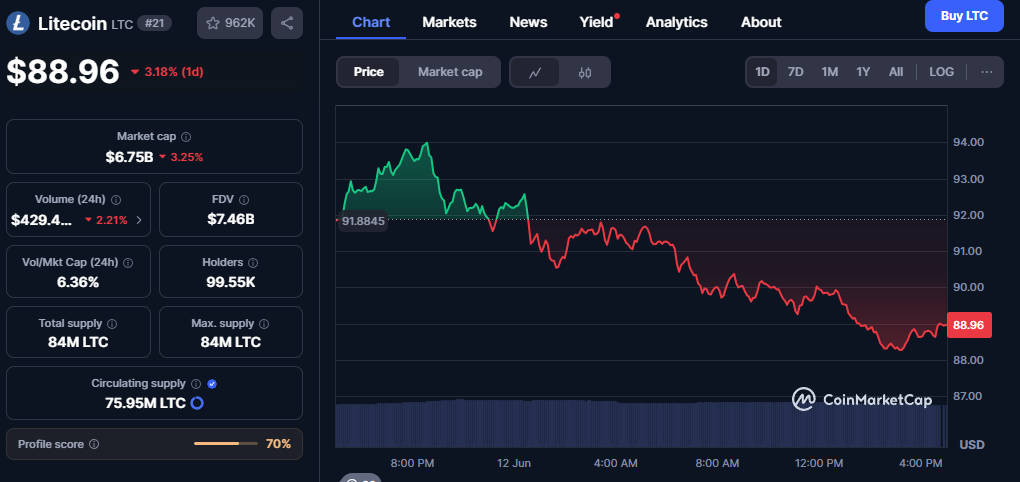The width and height of the screenshot is (1020, 482).
Task: Switch to line chart view
Action: (535, 72)
